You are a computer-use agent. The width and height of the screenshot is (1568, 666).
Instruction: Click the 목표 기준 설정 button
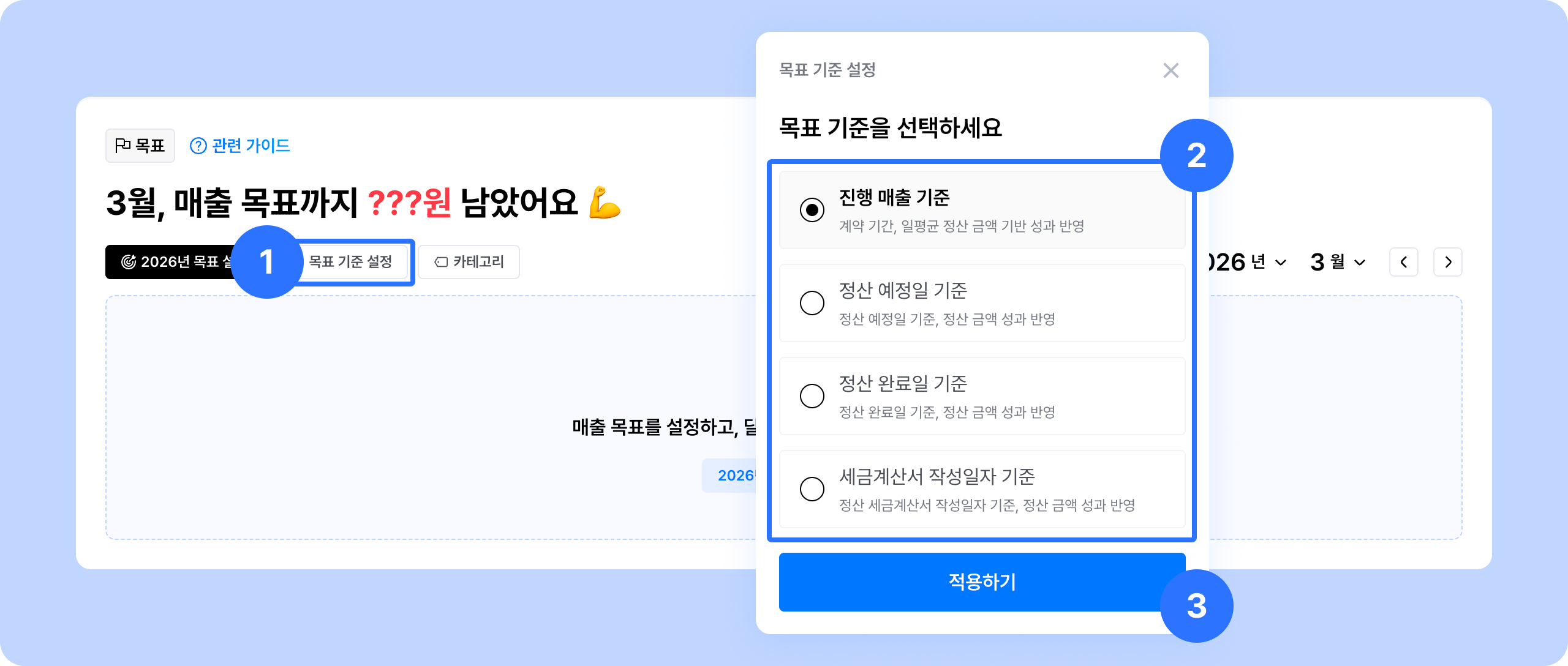[x=350, y=262]
